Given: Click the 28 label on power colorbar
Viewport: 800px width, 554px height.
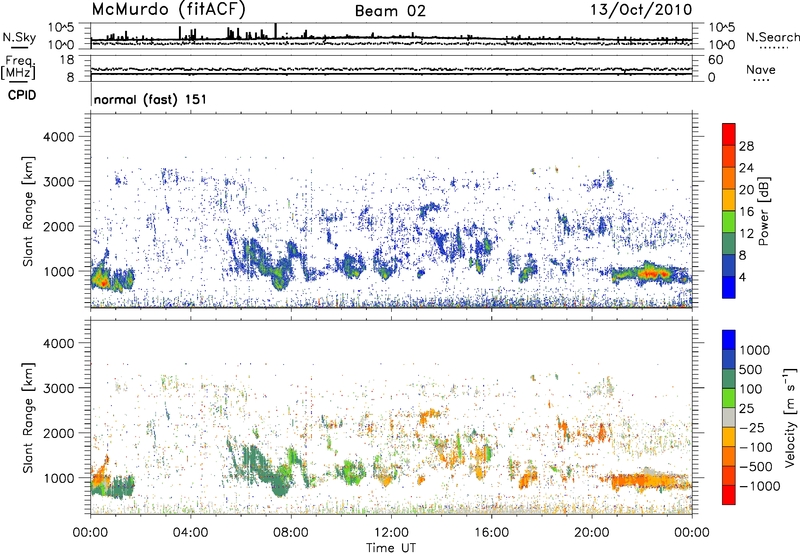Looking at the screenshot, I should (746, 146).
